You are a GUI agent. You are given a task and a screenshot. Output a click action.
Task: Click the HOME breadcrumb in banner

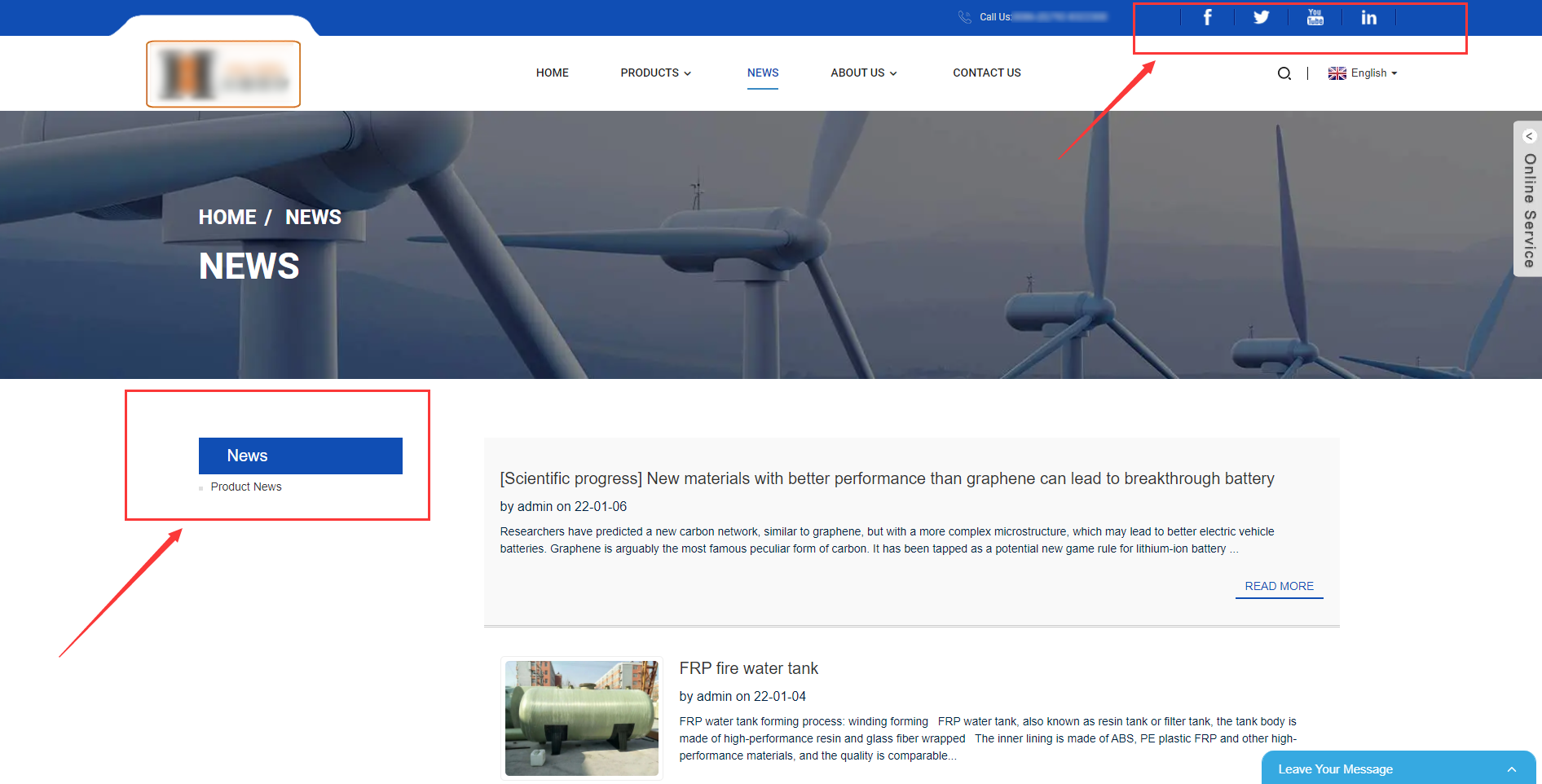point(227,218)
